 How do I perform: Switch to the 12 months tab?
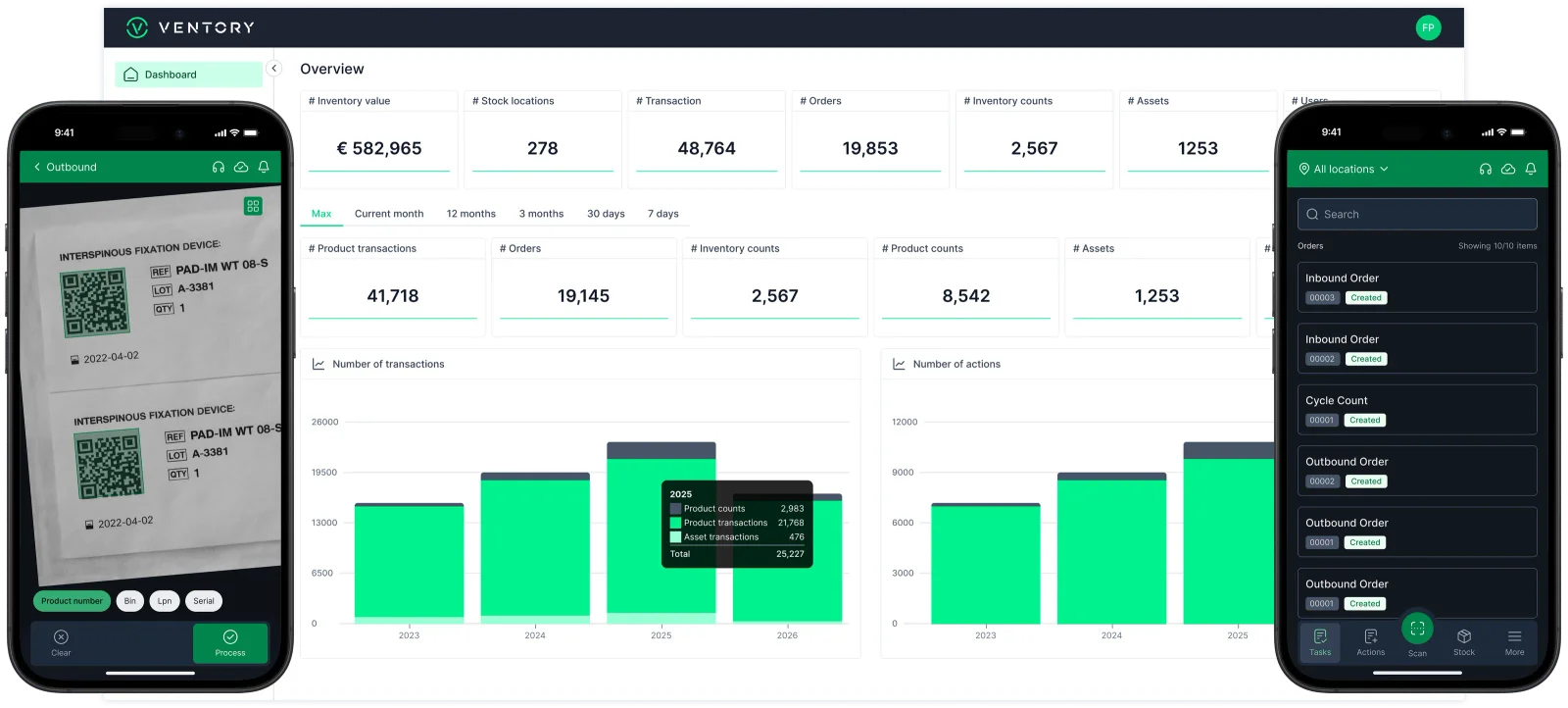click(x=471, y=214)
